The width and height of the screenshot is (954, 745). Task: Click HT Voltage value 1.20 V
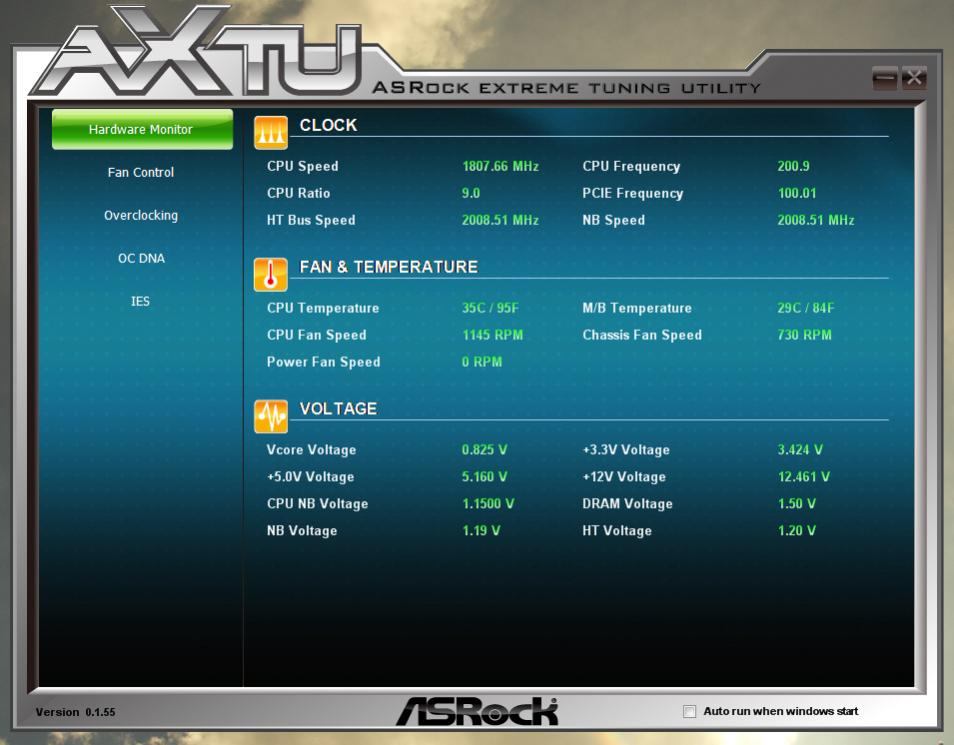[x=797, y=530]
